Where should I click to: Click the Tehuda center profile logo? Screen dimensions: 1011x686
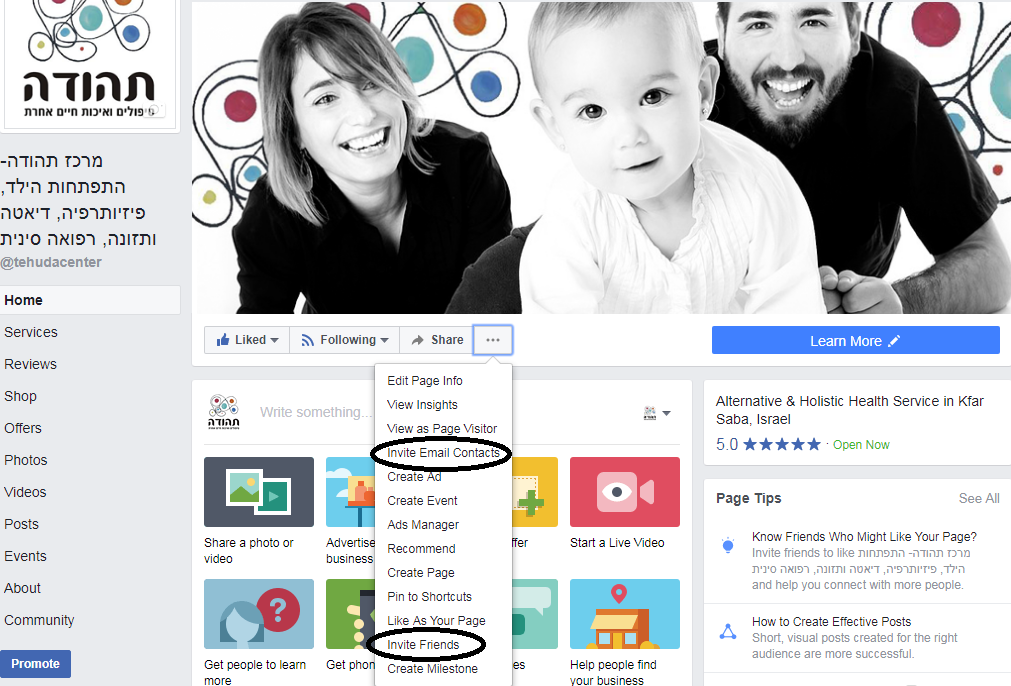click(x=91, y=62)
